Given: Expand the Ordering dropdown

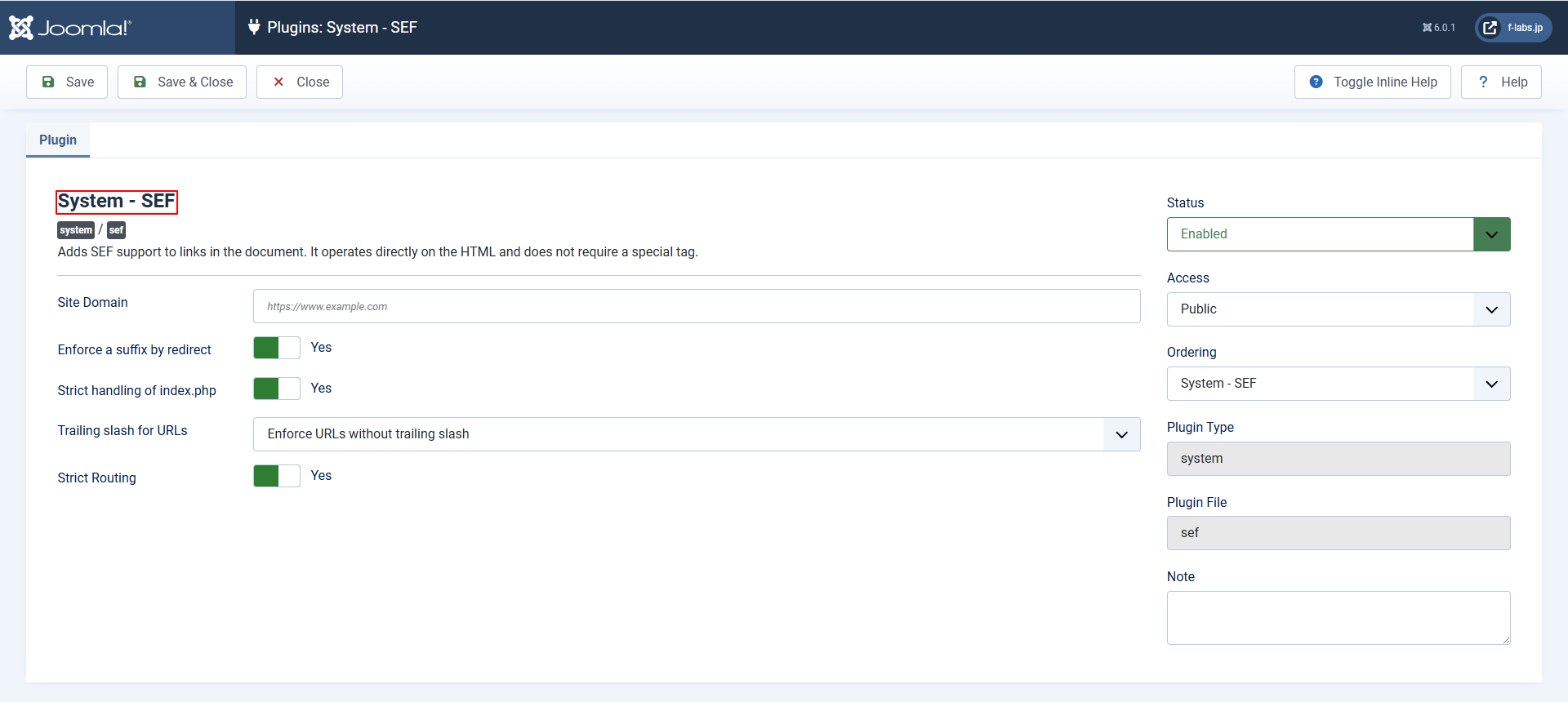Looking at the screenshot, I should (x=1338, y=384).
